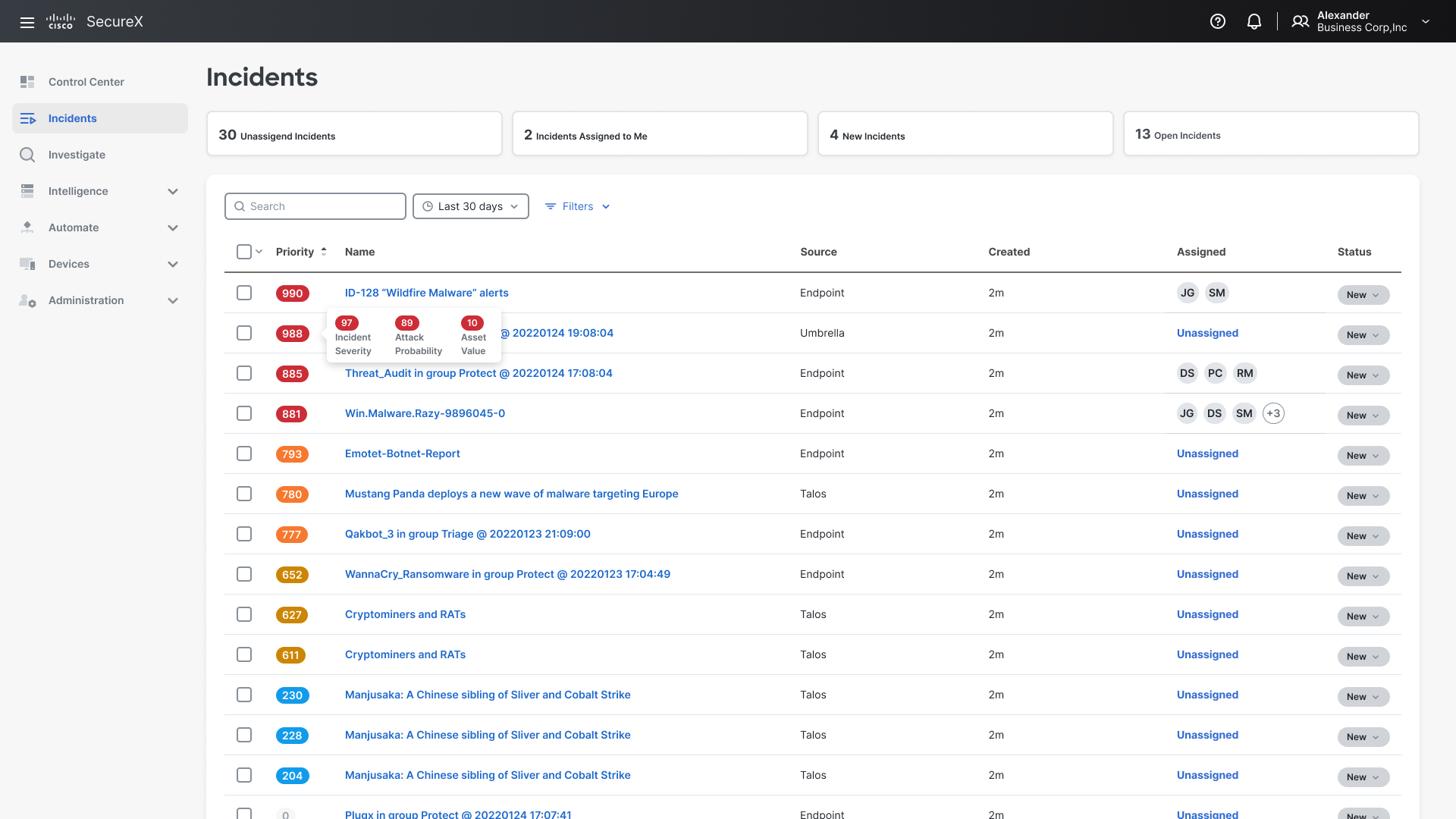Open the Incidents section
The height and width of the screenshot is (819, 1456).
pos(100,118)
